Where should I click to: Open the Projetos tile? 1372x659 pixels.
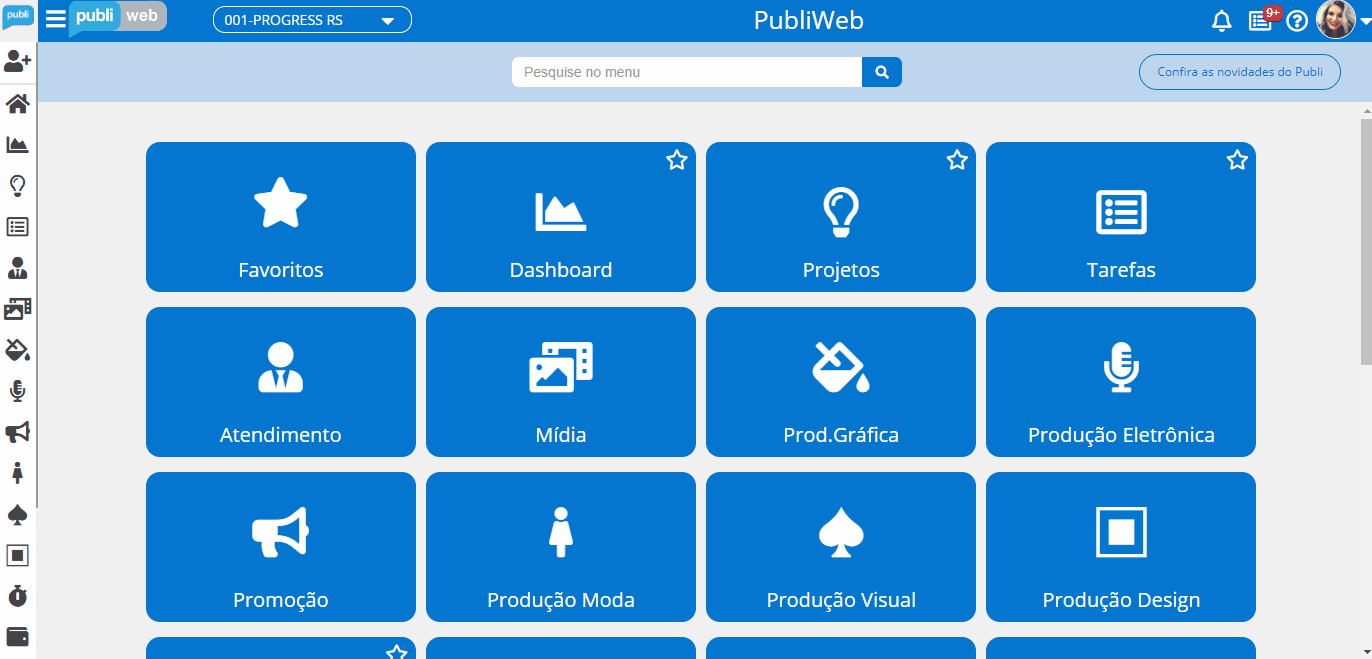click(x=841, y=217)
